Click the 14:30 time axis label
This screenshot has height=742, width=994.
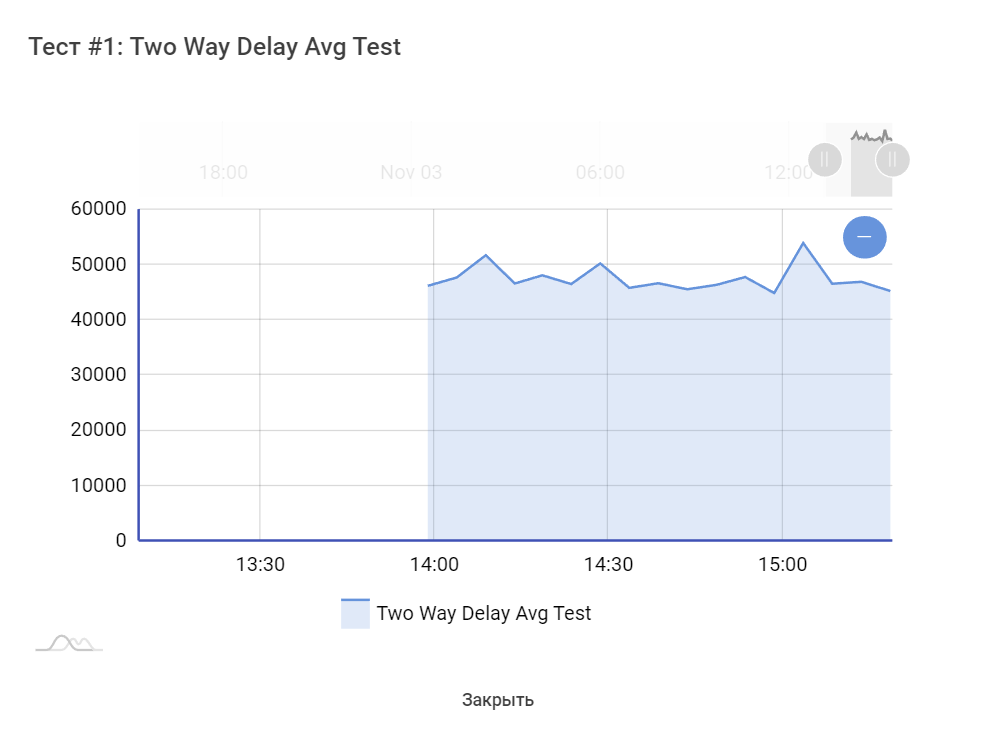608,564
